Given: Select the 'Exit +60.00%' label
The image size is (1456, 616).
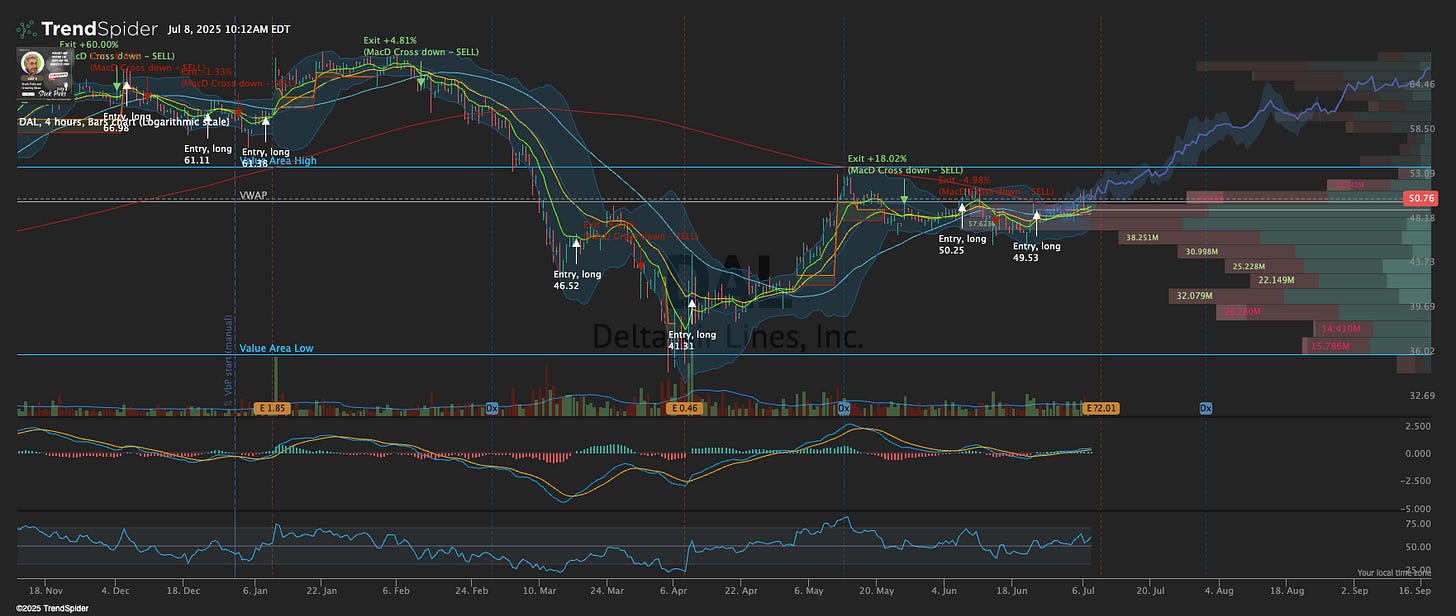Looking at the screenshot, I should point(88,44).
